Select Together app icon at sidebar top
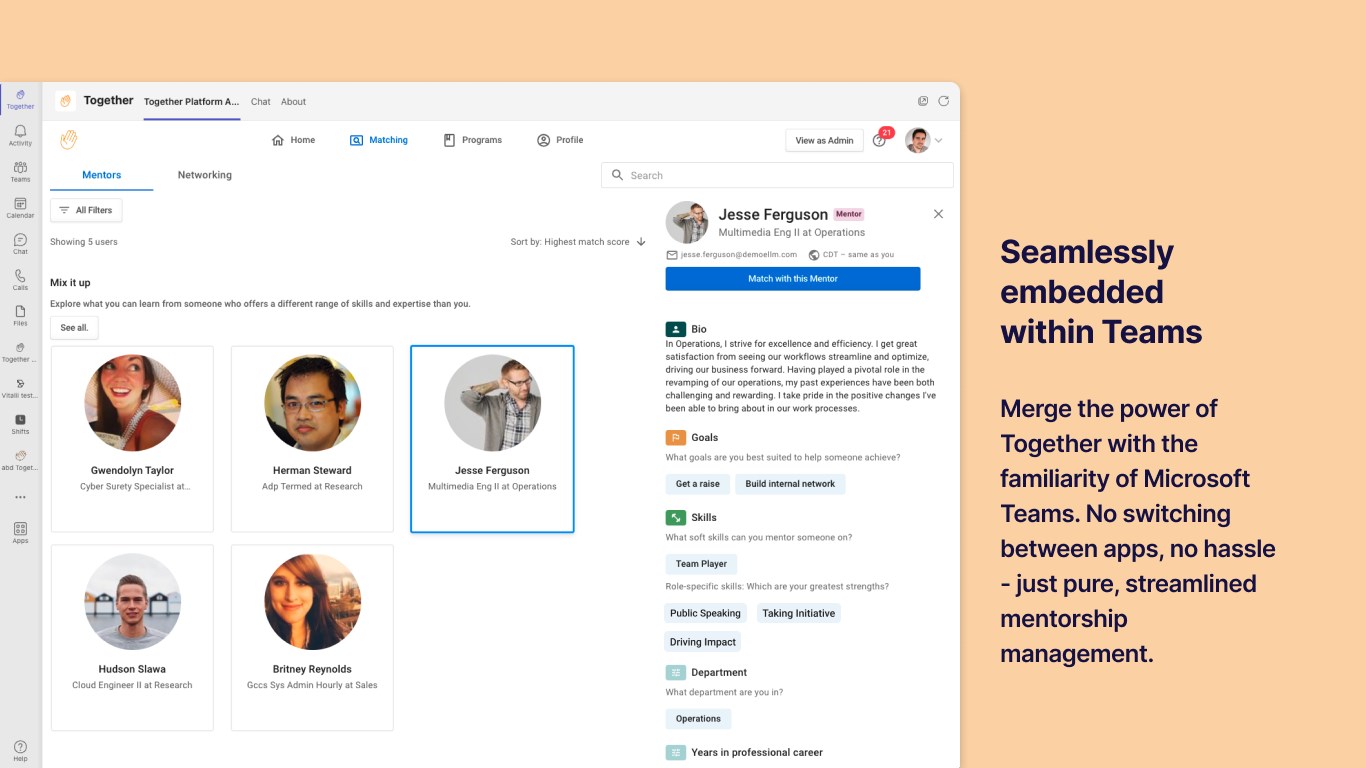Viewport: 1366px width, 768px height. 20,99
